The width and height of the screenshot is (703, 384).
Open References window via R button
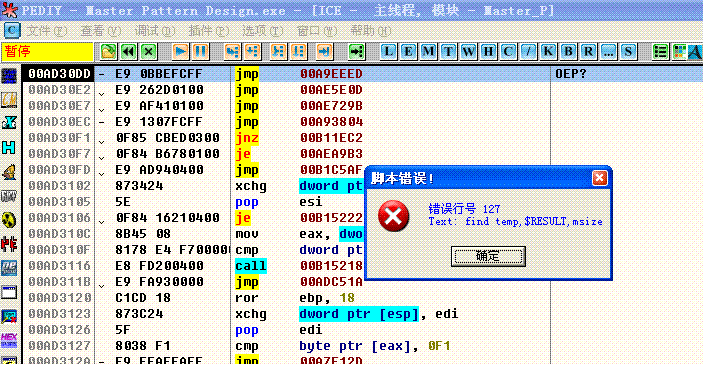(x=588, y=52)
